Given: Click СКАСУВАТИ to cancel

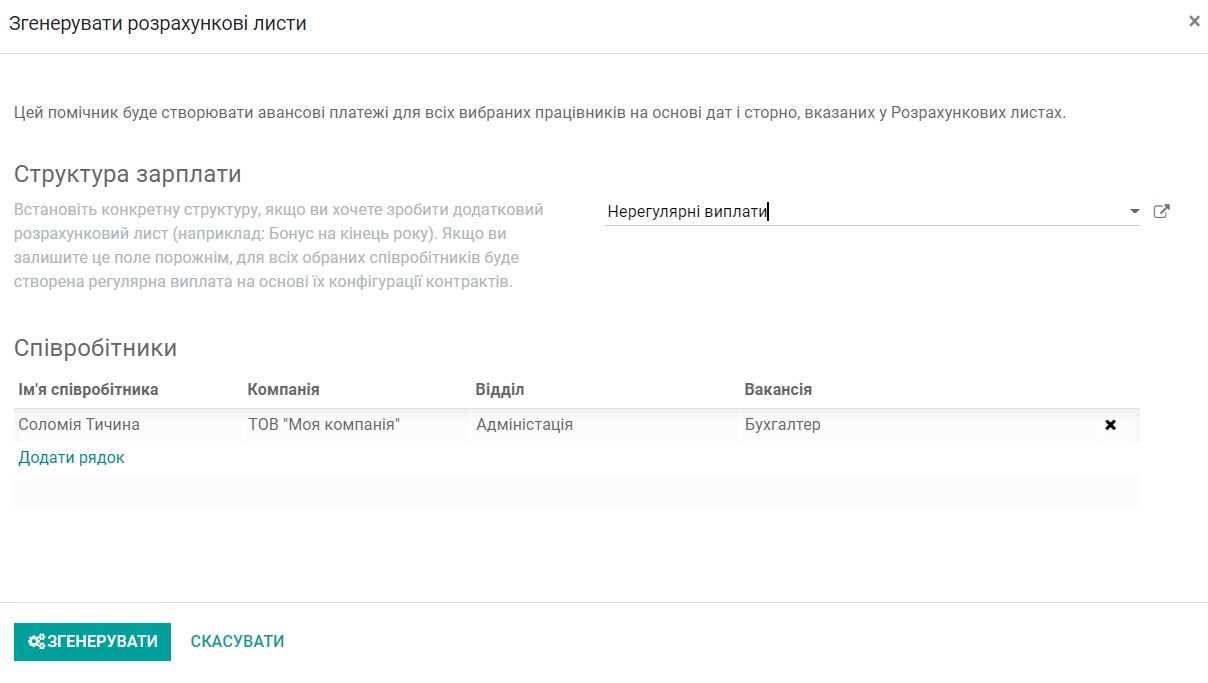Looking at the screenshot, I should click(x=236, y=641).
